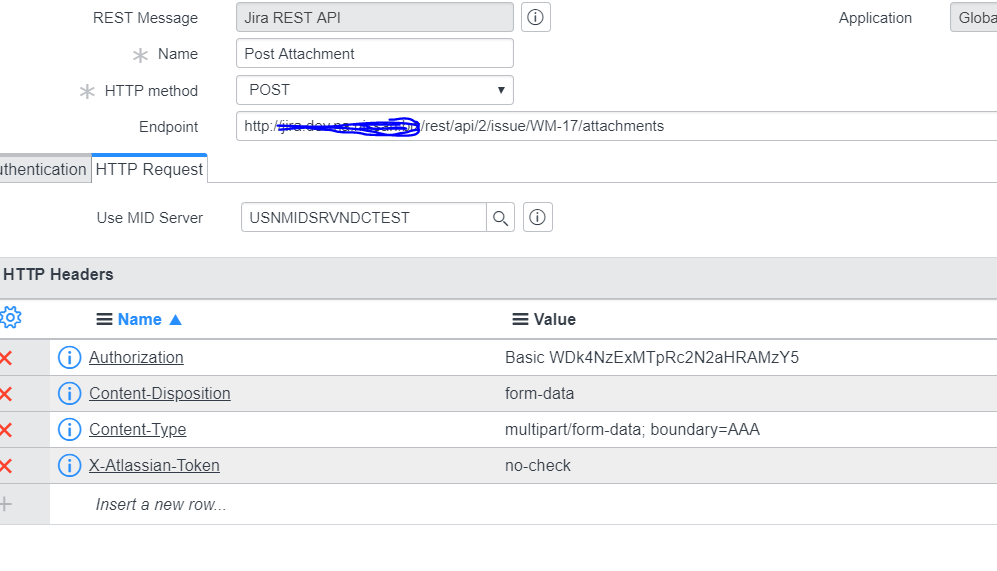
Task: Click info icon next to REST Message field
Action: [536, 17]
